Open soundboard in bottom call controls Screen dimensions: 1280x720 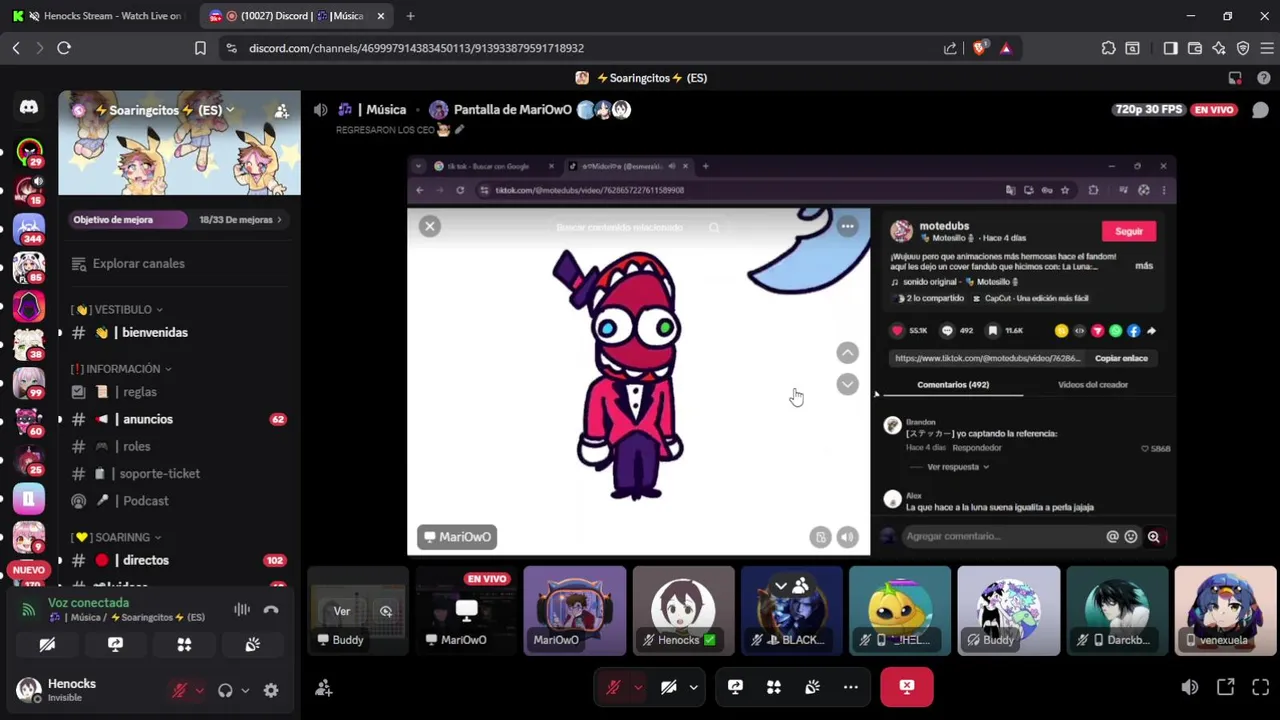[x=812, y=687]
